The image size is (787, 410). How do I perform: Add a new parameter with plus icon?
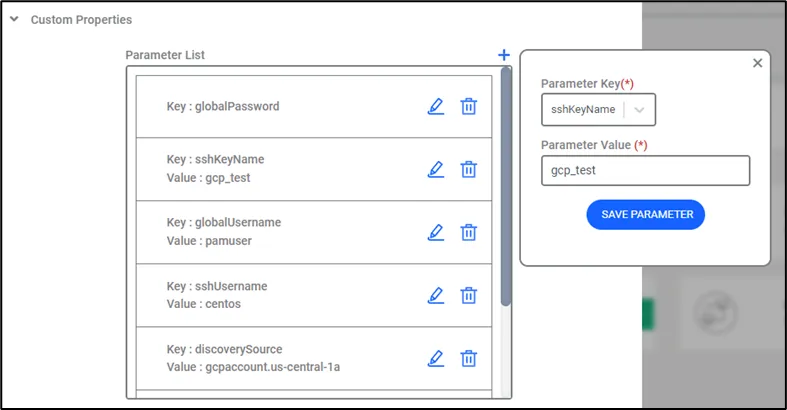click(x=504, y=55)
